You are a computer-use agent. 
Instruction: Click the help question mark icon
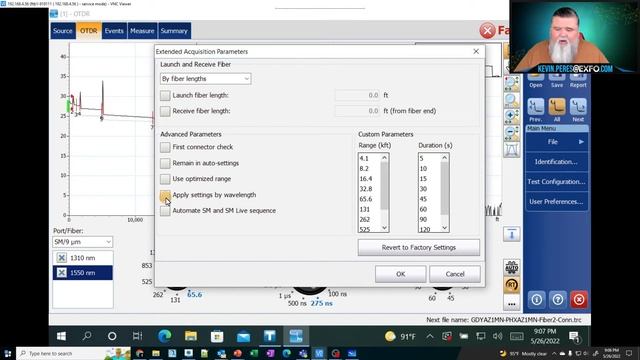(x=558, y=300)
